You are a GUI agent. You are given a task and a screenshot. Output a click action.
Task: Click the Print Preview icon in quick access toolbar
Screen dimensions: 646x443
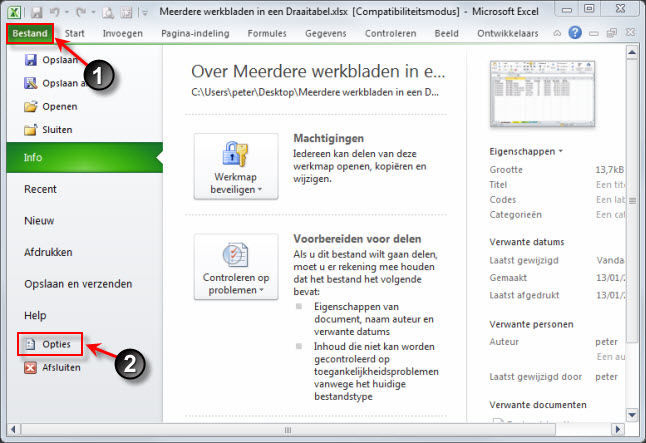108,12
